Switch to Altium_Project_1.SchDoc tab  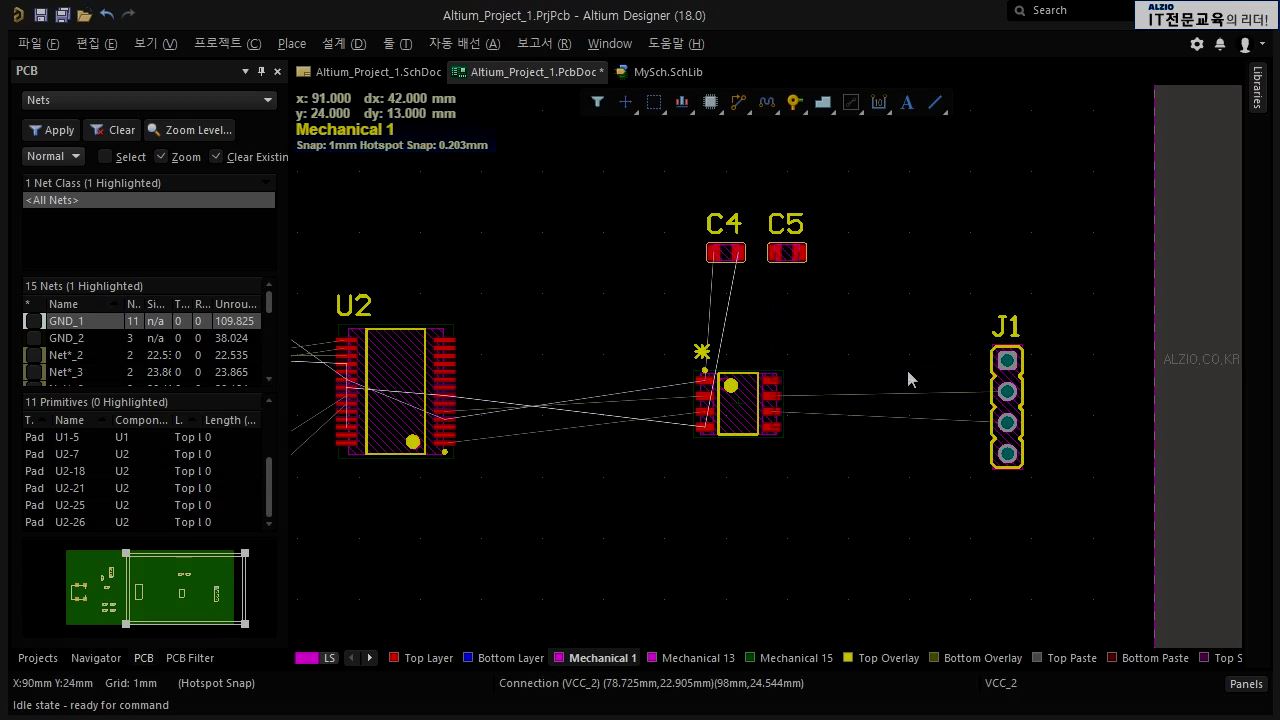click(369, 72)
